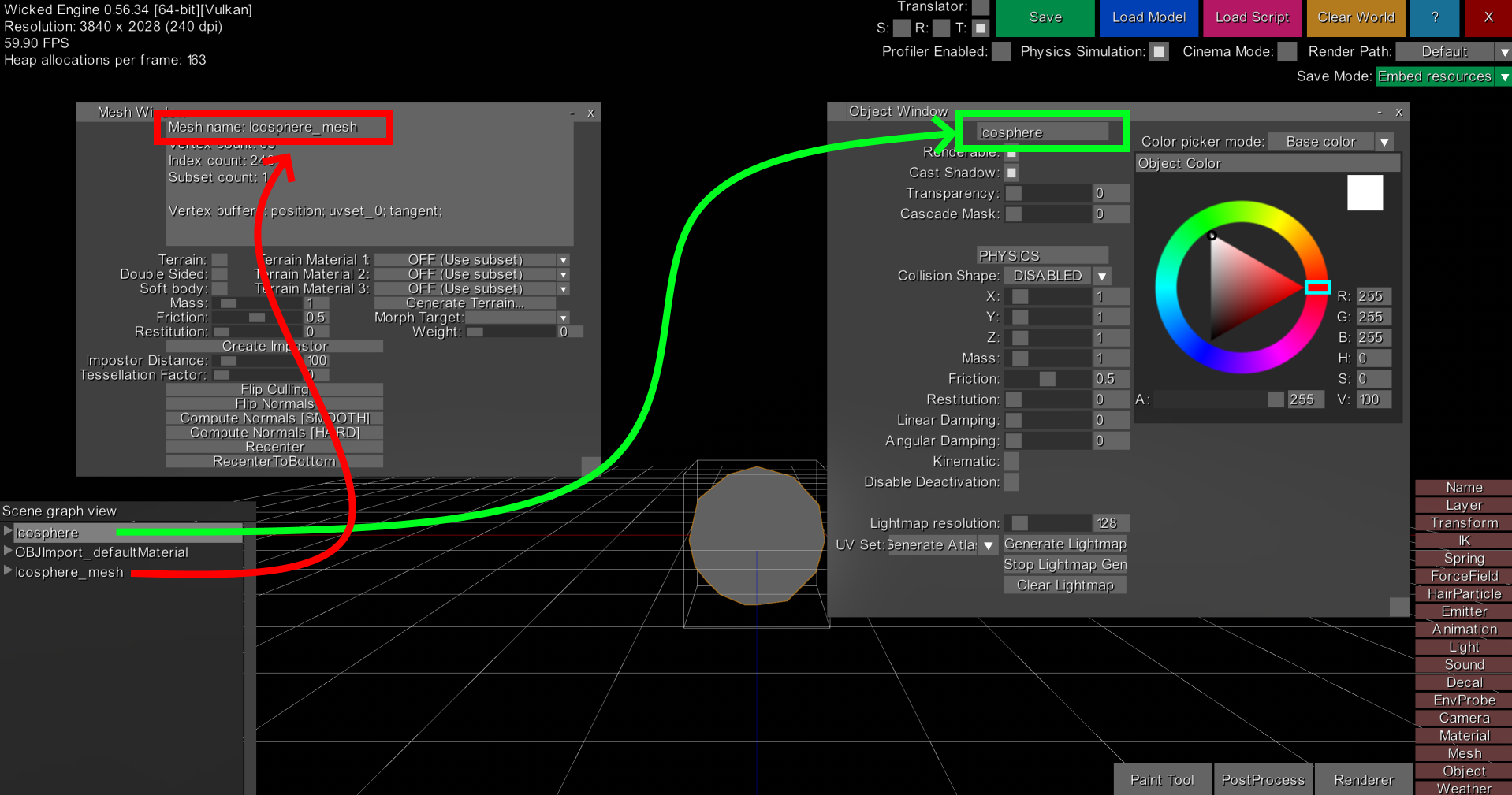
Task: Change the Save Mode via its dropdown
Action: point(1504,76)
